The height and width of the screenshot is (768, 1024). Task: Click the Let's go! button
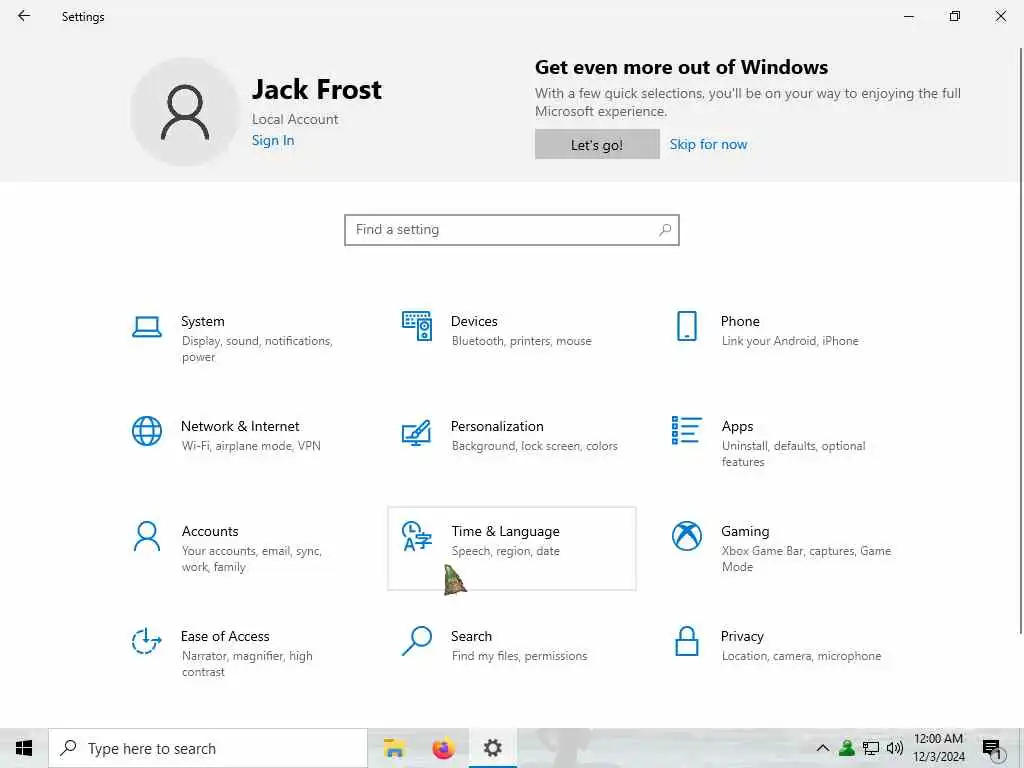coord(597,144)
